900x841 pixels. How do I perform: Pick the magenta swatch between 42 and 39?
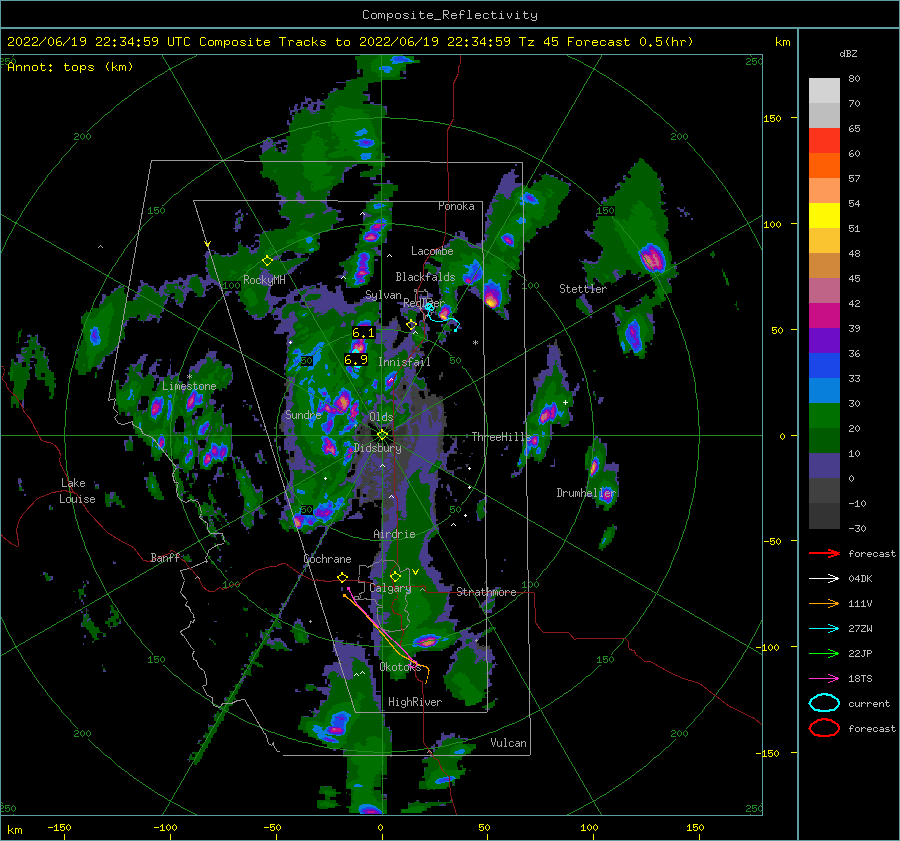point(824,315)
